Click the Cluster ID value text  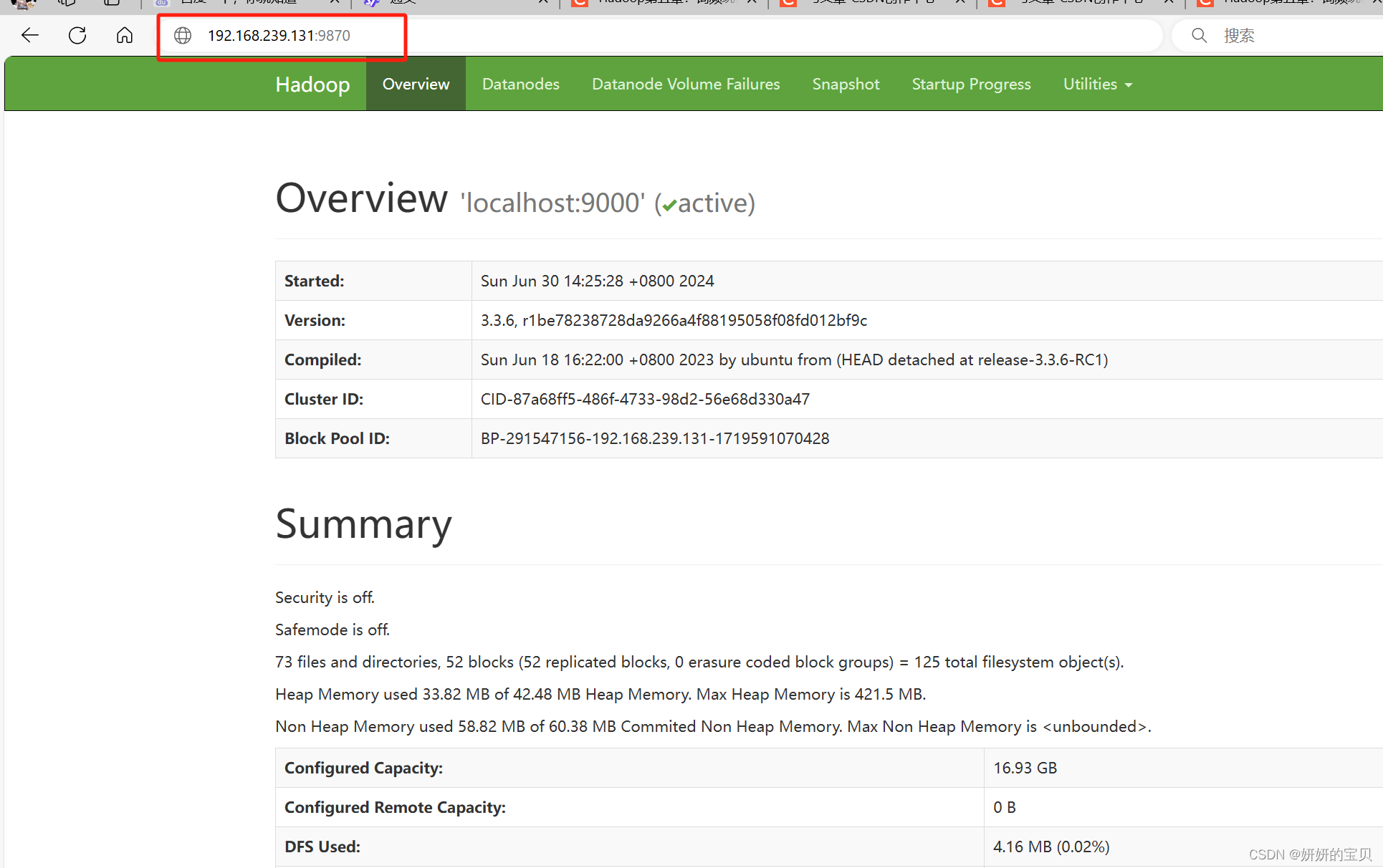click(645, 399)
